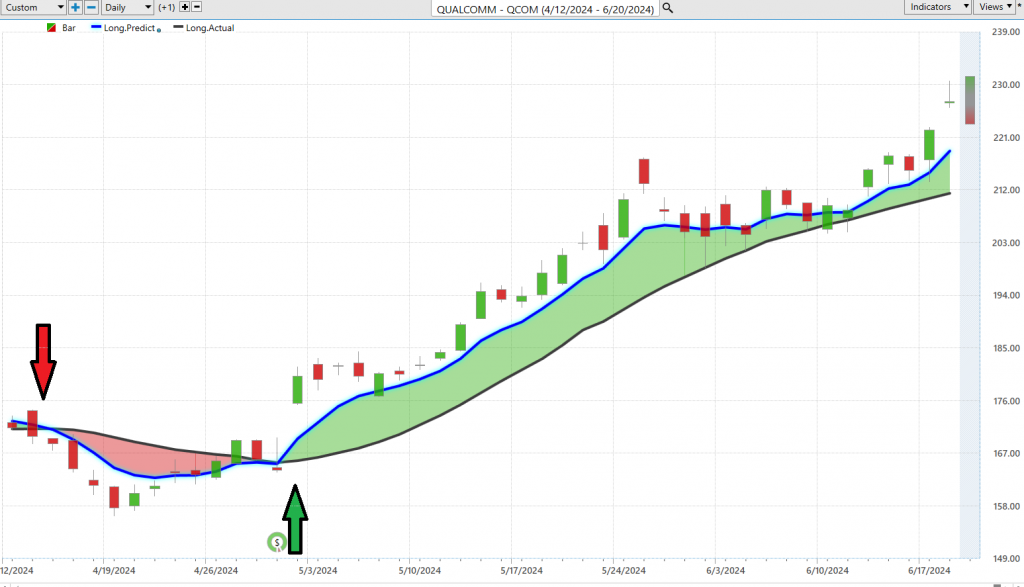This screenshot has height=587, width=1024.
Task: Click the 176.00 price axis label
Action: pos(1005,401)
